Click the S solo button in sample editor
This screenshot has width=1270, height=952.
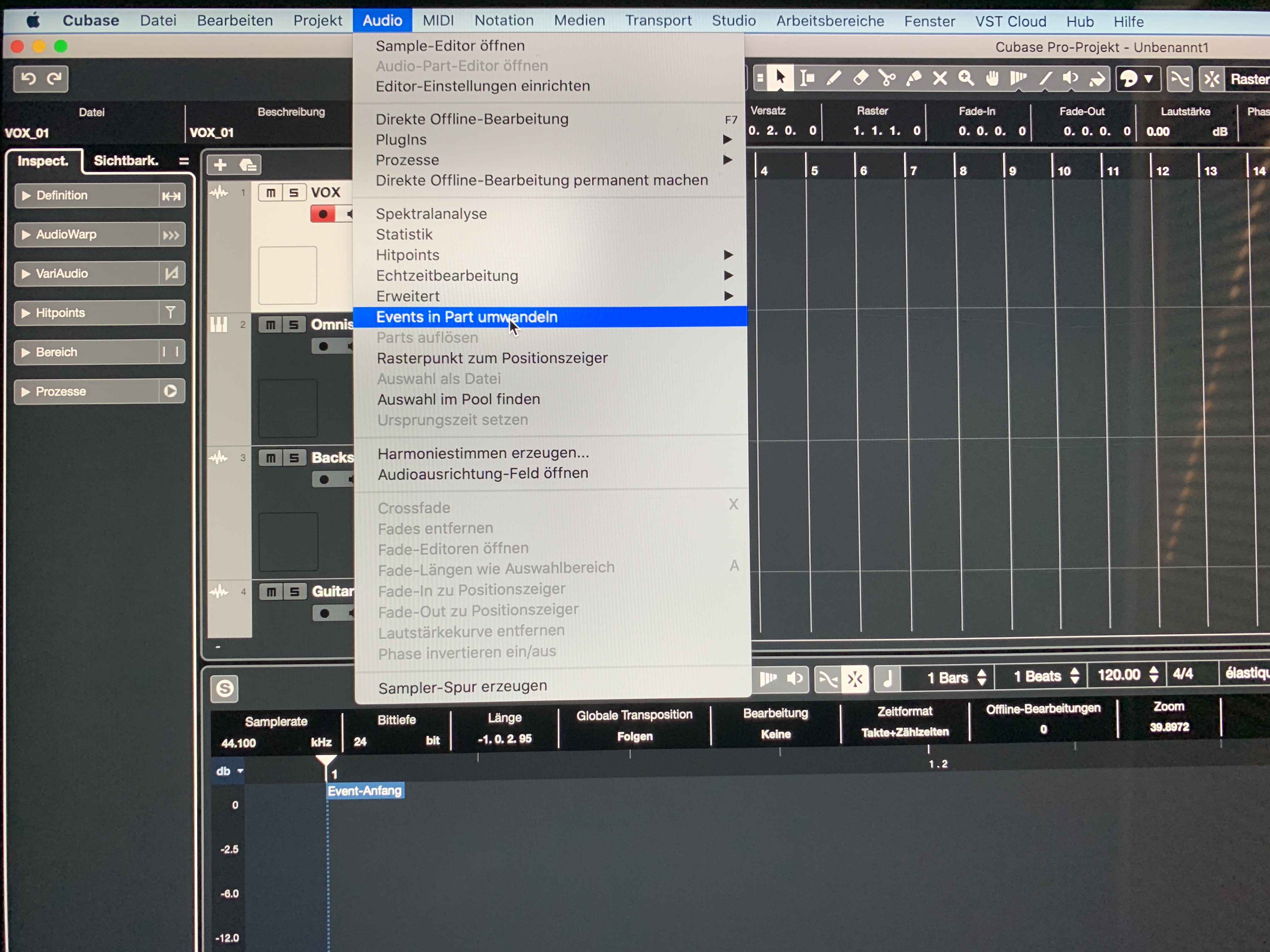pos(225,688)
